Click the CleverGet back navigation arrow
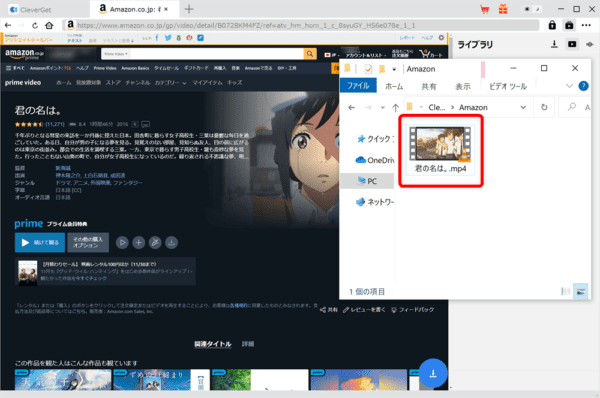This screenshot has width=600, height=398. click(8, 25)
